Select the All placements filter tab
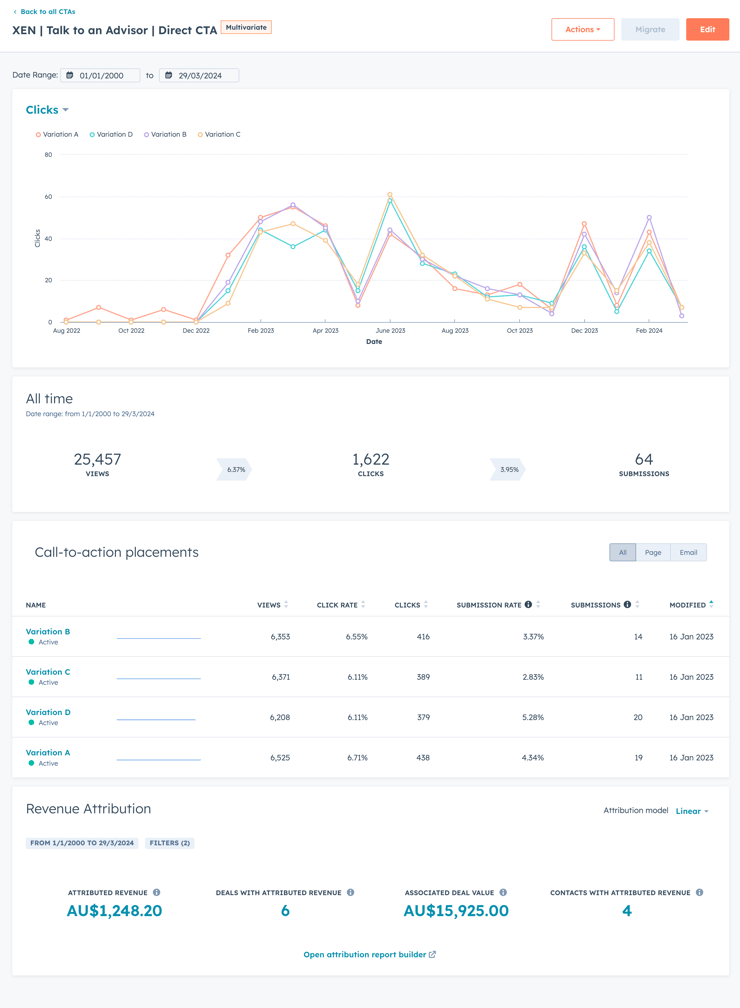 tap(622, 552)
